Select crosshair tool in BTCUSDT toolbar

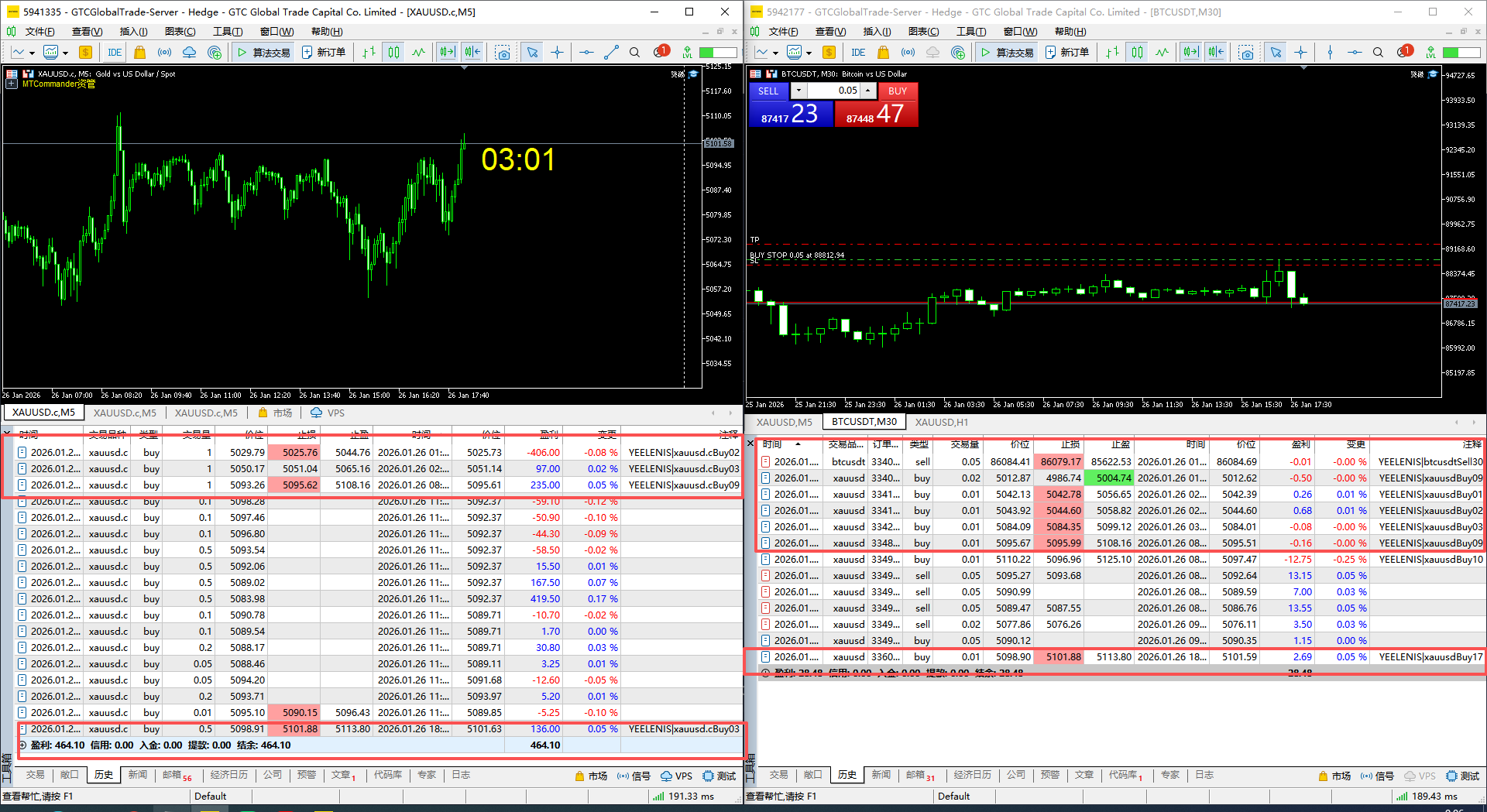(1300, 53)
